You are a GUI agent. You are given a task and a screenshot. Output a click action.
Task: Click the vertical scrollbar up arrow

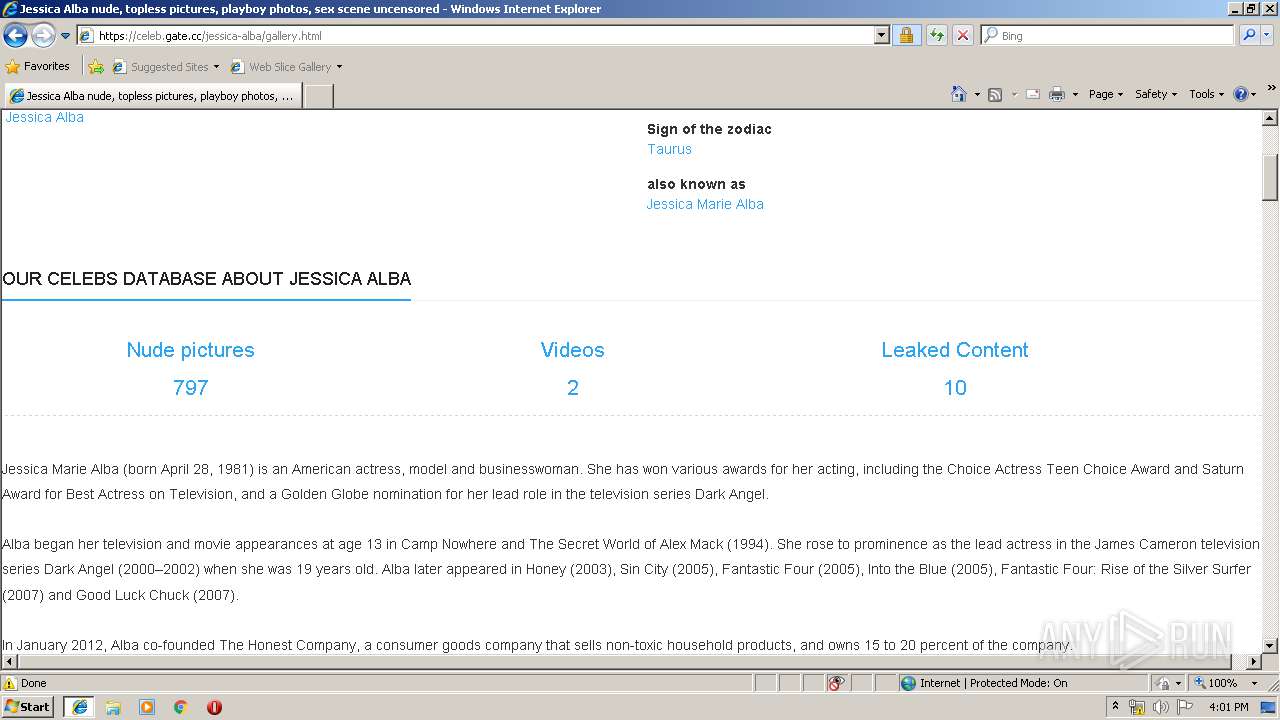tap(1270, 118)
